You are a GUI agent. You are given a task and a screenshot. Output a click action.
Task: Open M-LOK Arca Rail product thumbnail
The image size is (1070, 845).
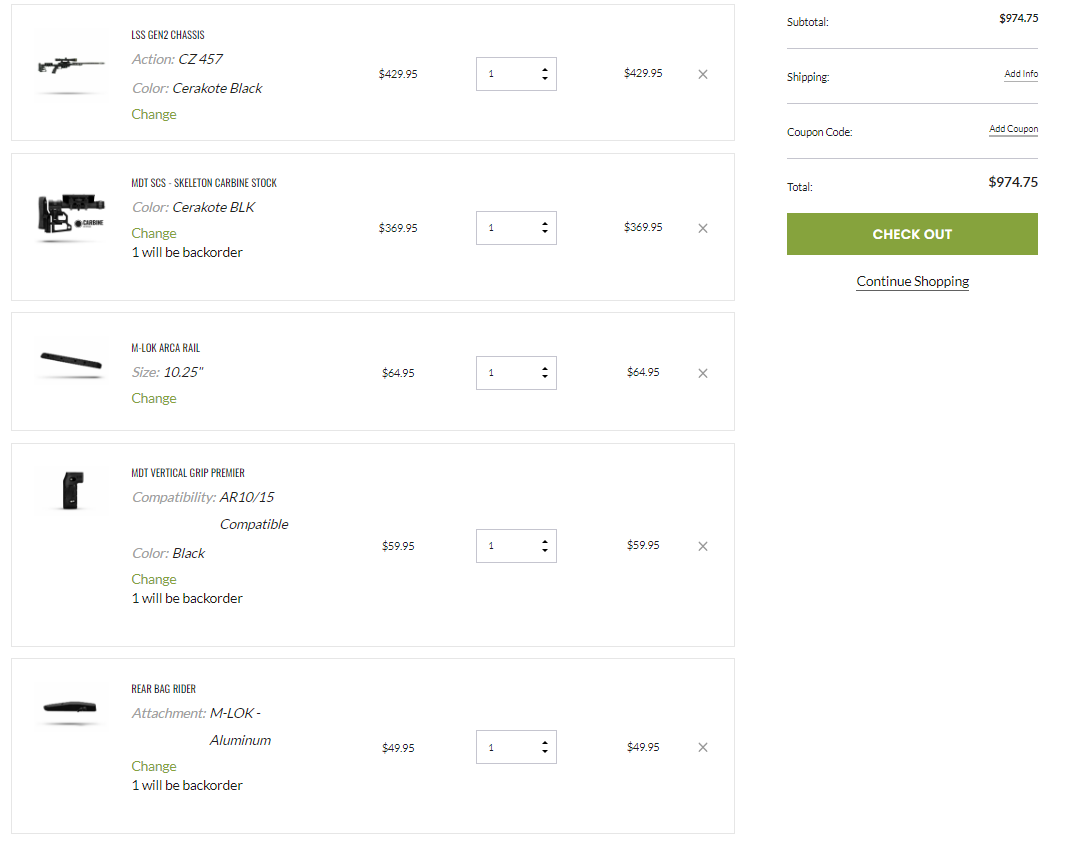click(71, 361)
